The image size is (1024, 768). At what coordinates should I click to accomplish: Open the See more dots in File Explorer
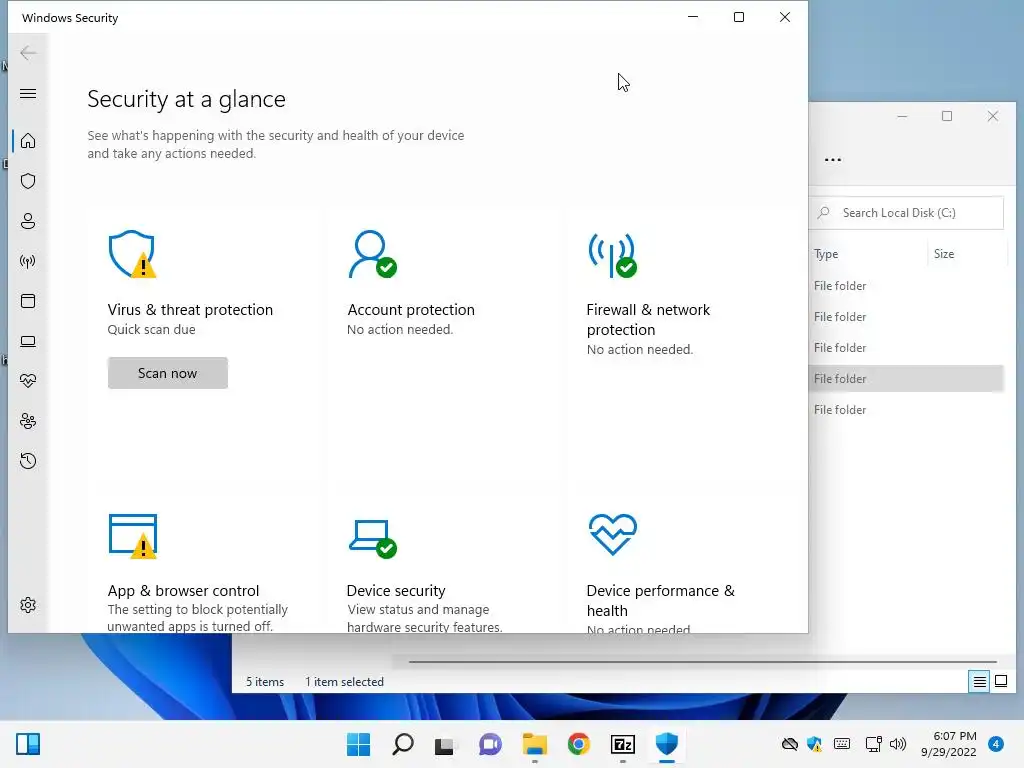833,159
